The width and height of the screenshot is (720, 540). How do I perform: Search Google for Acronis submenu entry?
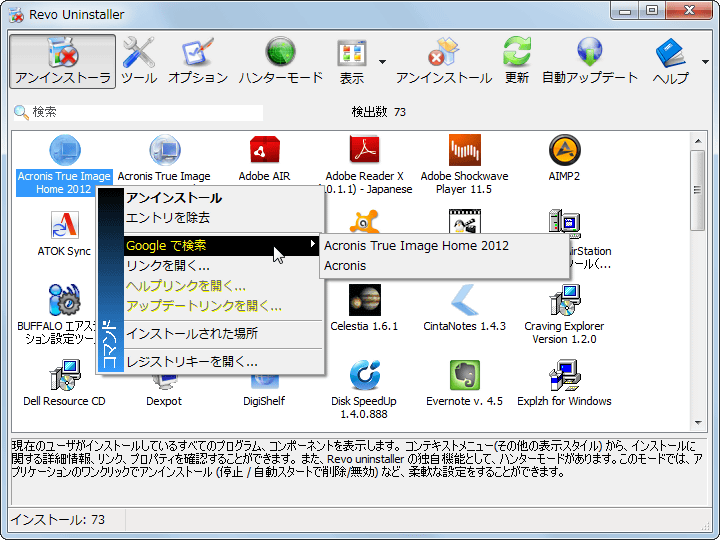pyautogui.click(x=444, y=265)
